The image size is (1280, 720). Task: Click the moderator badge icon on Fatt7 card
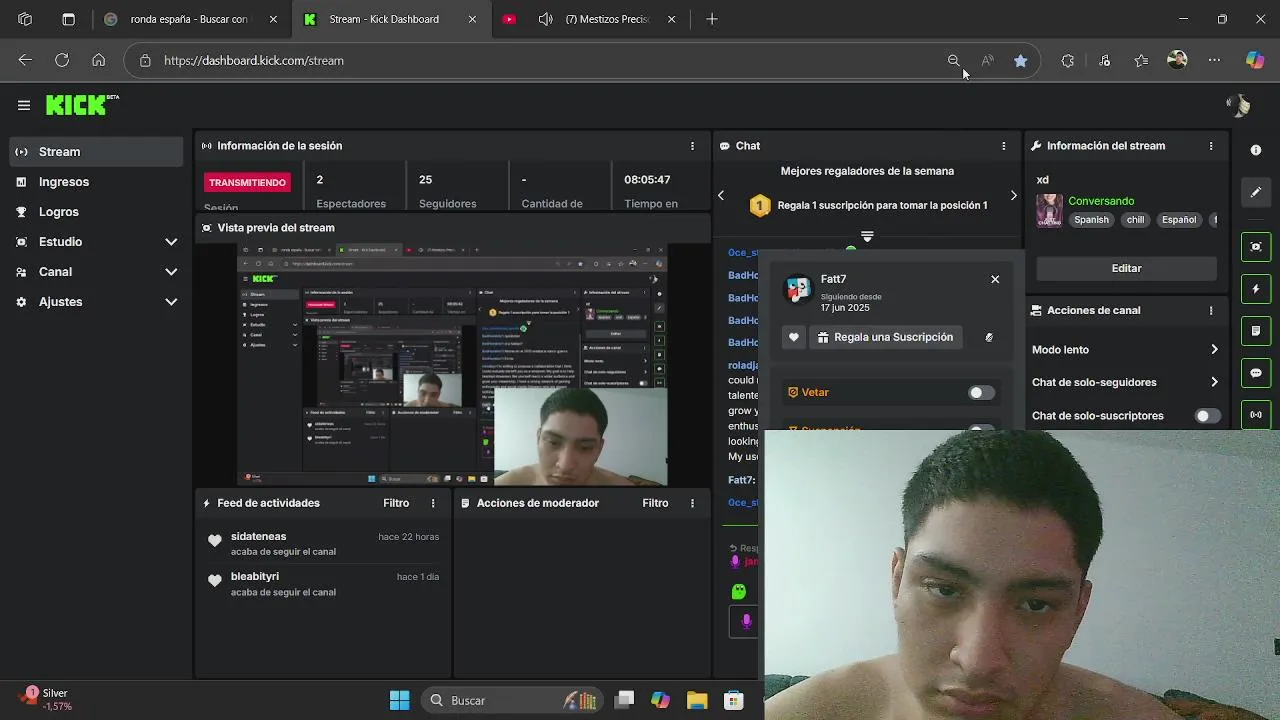[989, 337]
